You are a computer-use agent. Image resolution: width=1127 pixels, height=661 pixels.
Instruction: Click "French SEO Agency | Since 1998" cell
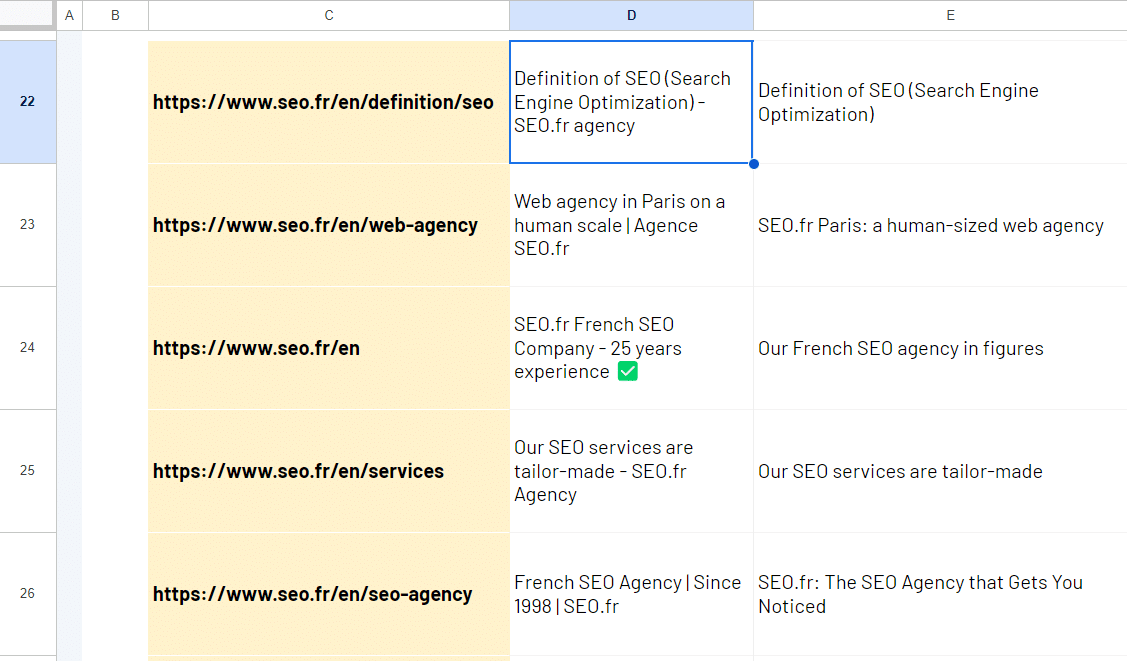coord(631,594)
